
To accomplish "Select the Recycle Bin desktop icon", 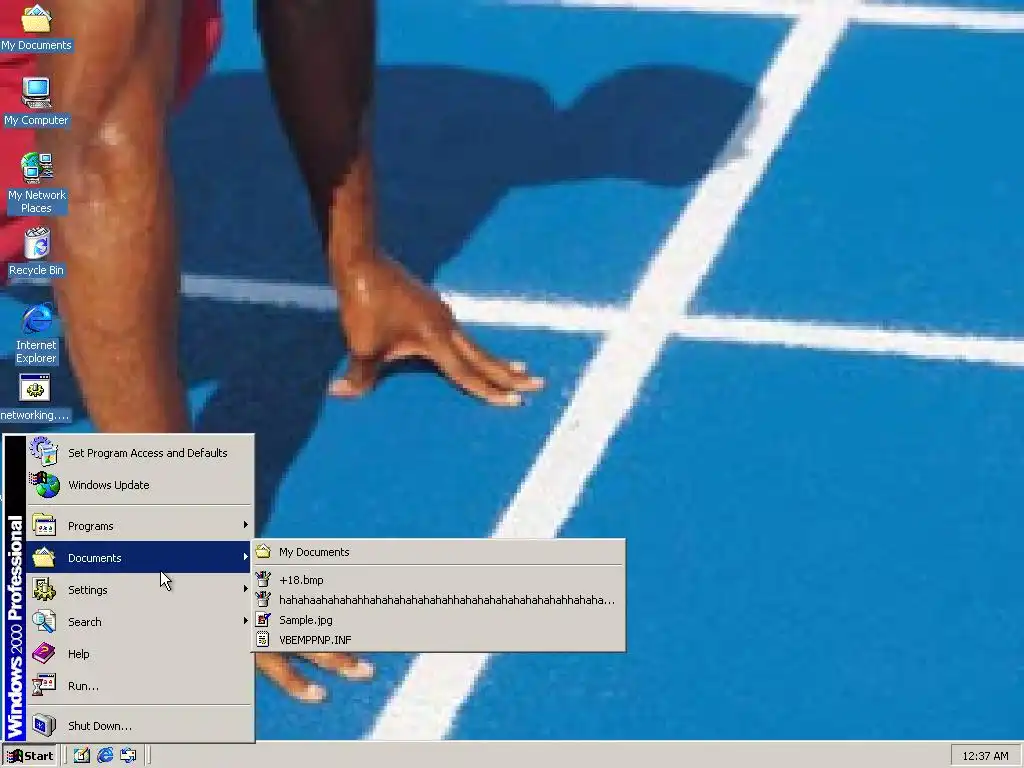I will pyautogui.click(x=36, y=251).
